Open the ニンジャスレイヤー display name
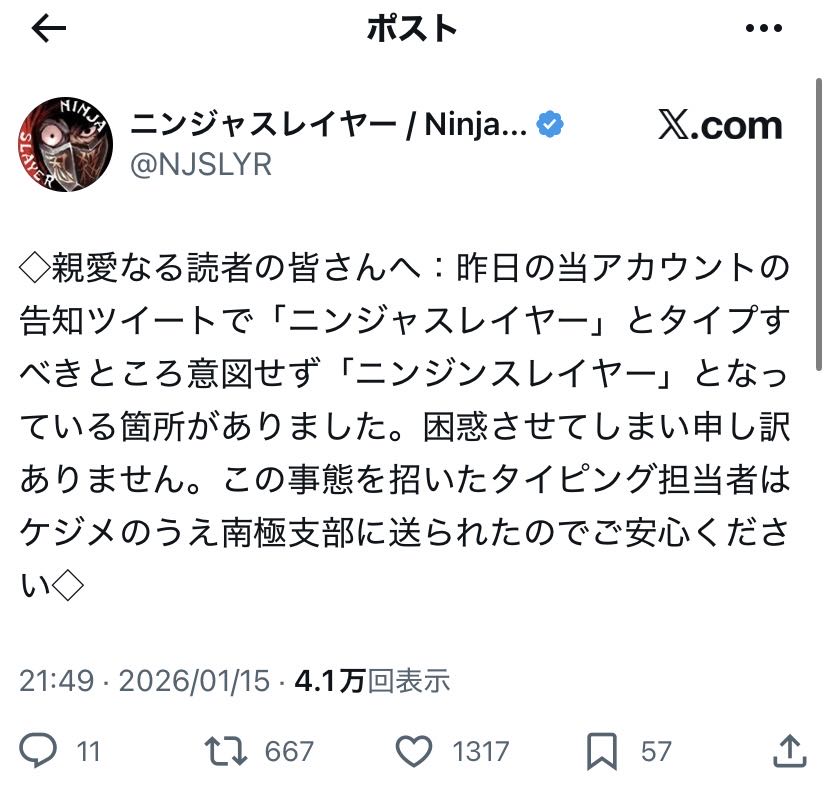The image size is (828, 795). coord(328,125)
